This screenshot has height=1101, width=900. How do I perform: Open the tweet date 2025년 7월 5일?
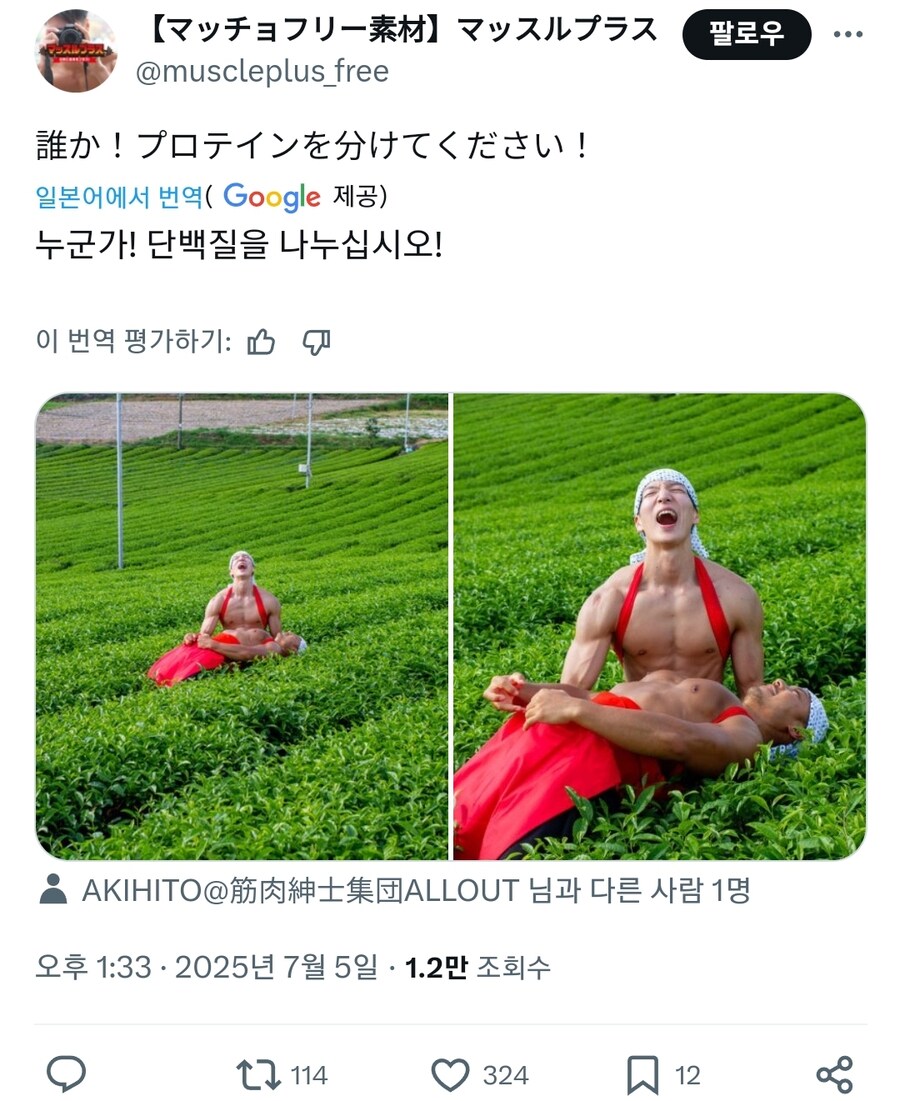(x=276, y=968)
